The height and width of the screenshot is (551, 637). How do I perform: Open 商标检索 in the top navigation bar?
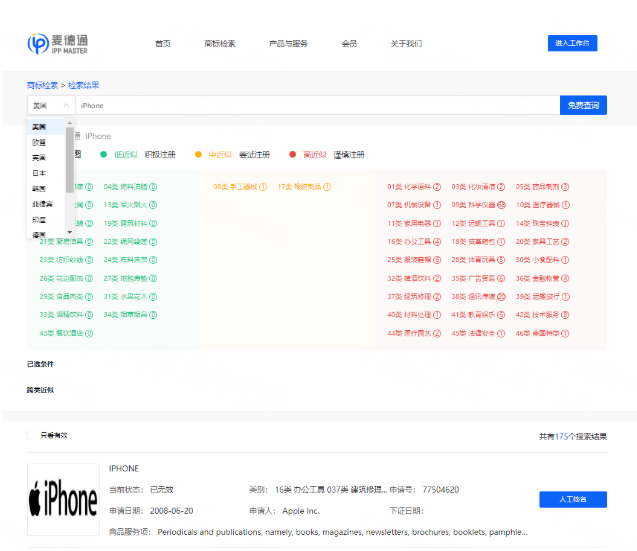(x=220, y=43)
